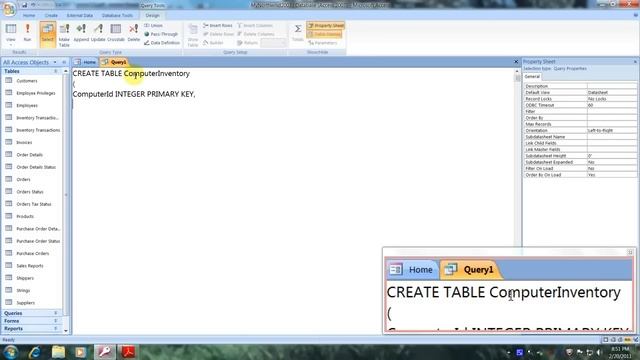Close the Property Sheet pane
Image resolution: width=640 pixels, height=360 pixels.
coord(635,62)
